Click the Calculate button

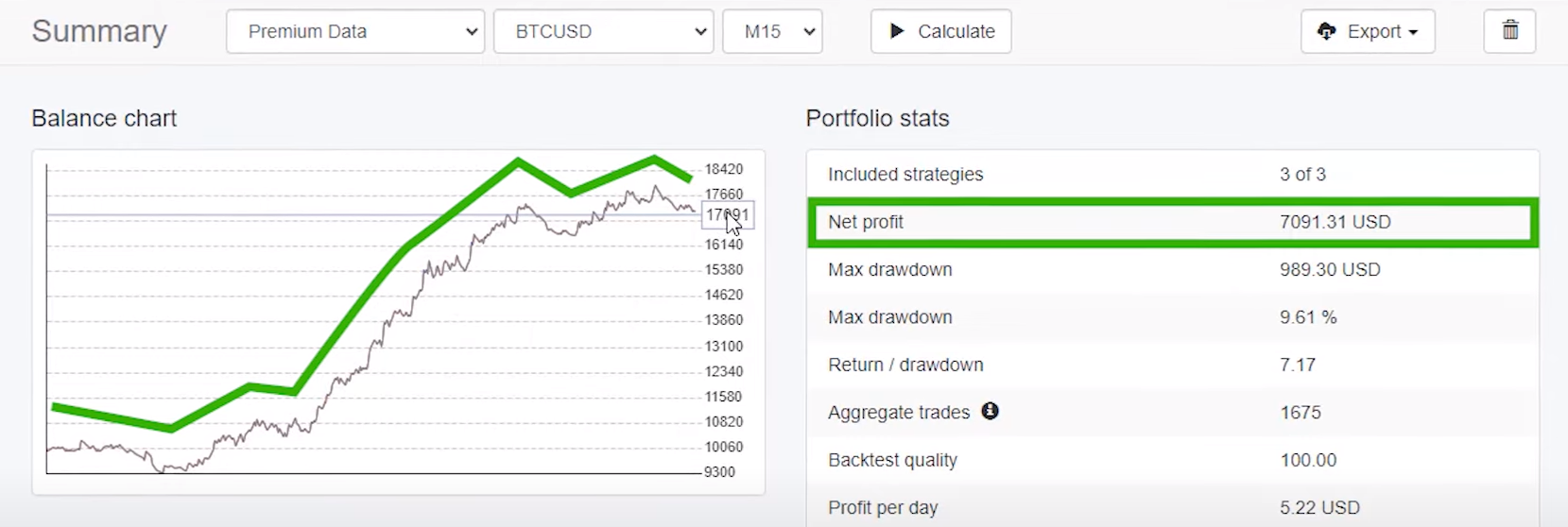pyautogui.click(x=941, y=31)
